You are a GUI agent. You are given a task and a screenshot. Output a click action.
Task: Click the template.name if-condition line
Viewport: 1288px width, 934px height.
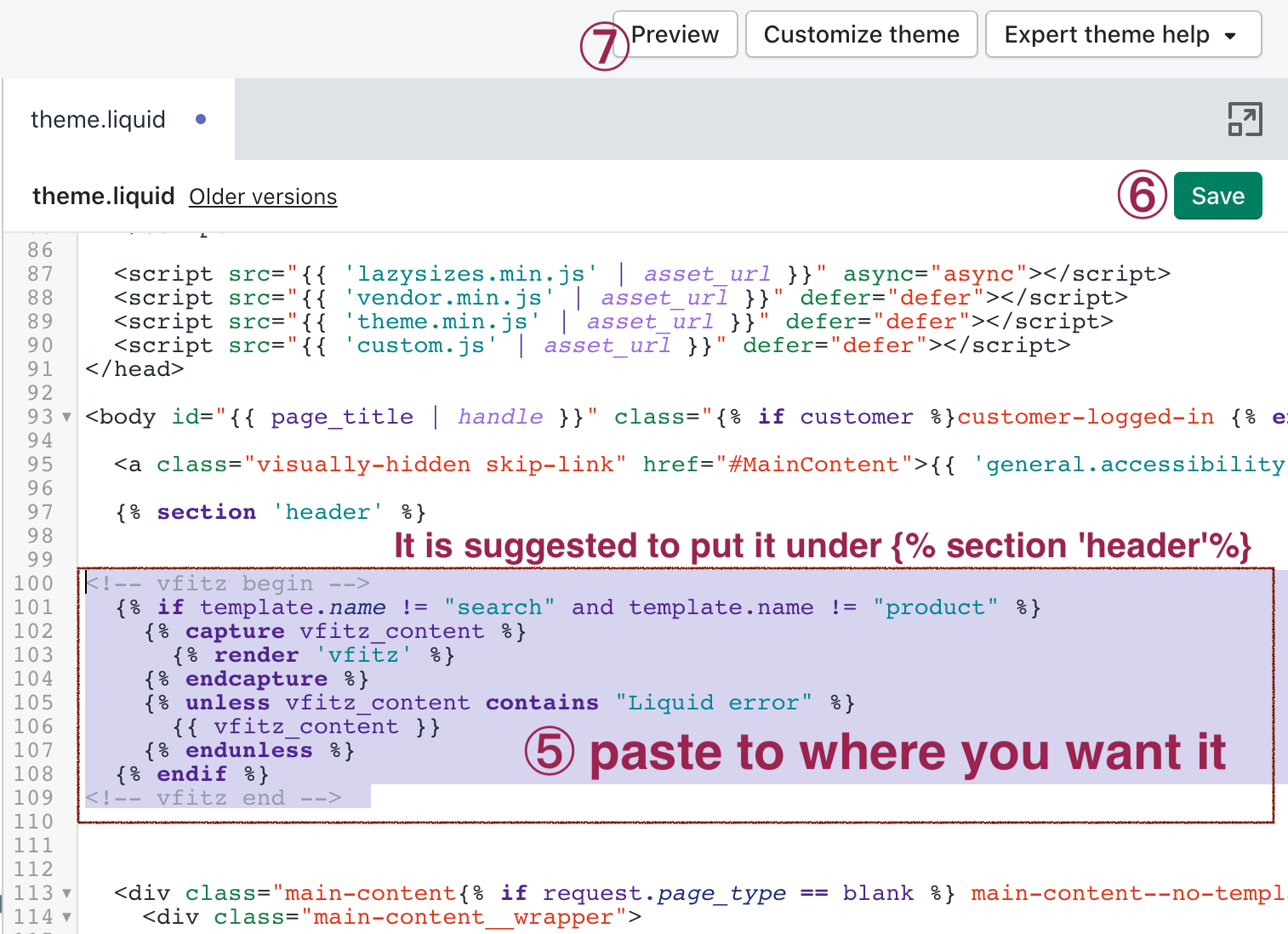pos(578,607)
